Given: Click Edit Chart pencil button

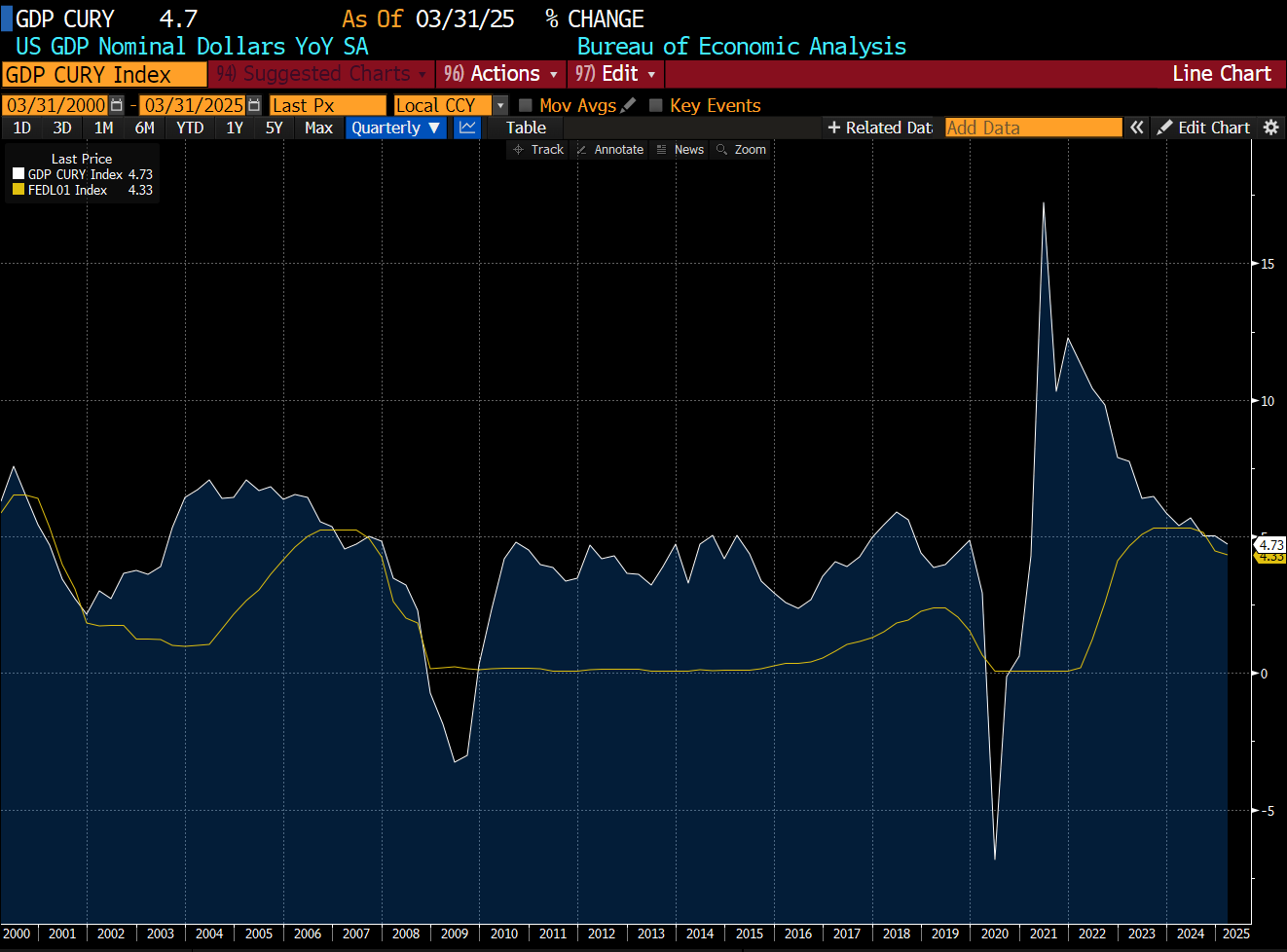Looking at the screenshot, I should click(x=1203, y=128).
